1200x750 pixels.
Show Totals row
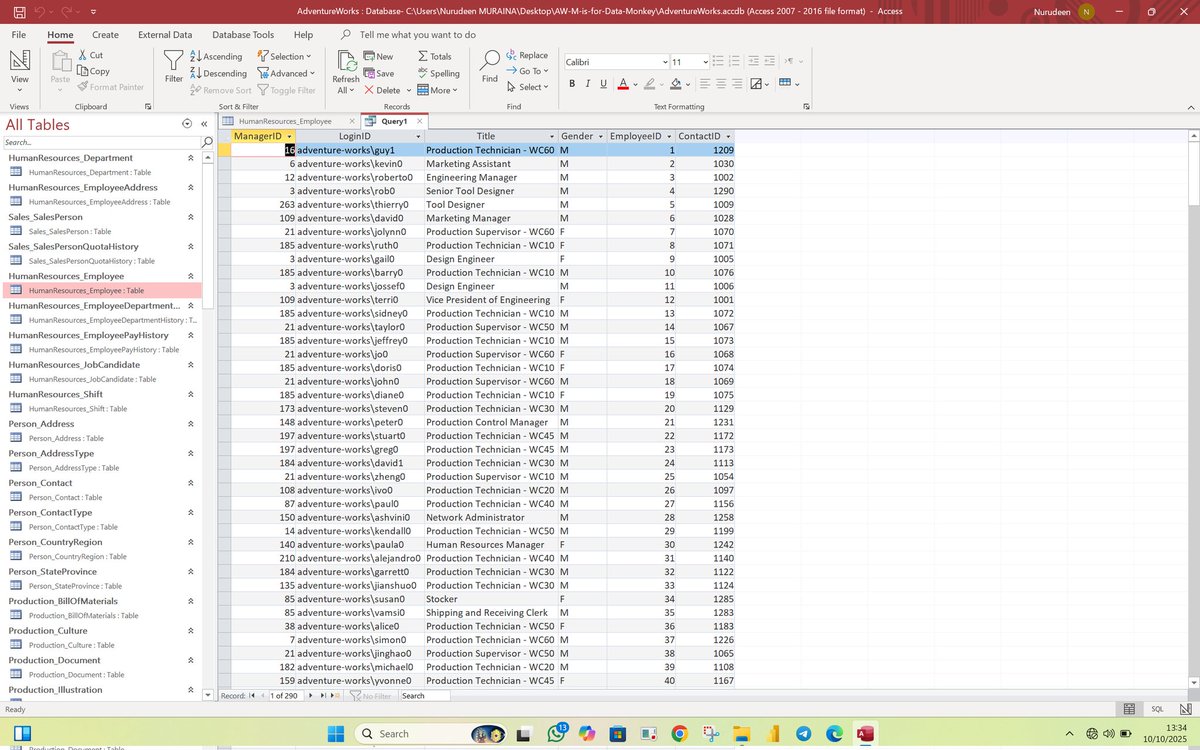[434, 56]
